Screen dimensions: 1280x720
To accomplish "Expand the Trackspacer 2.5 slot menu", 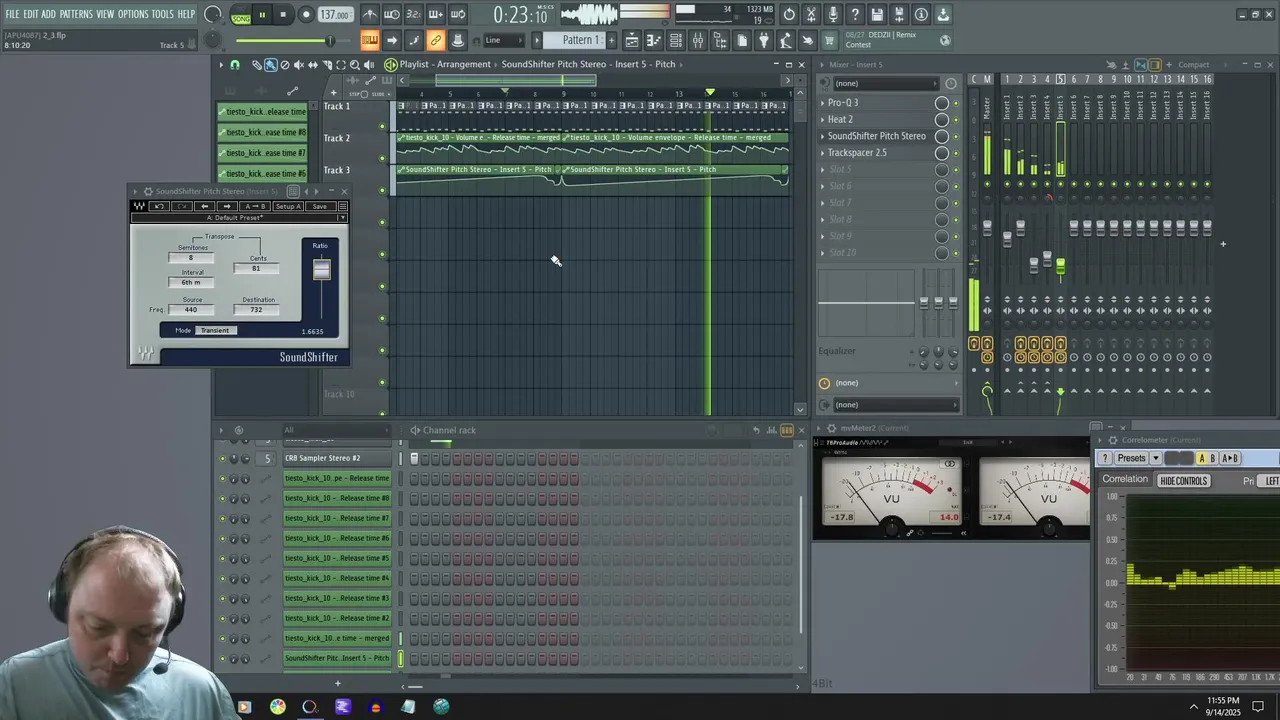I will click(x=824, y=153).
